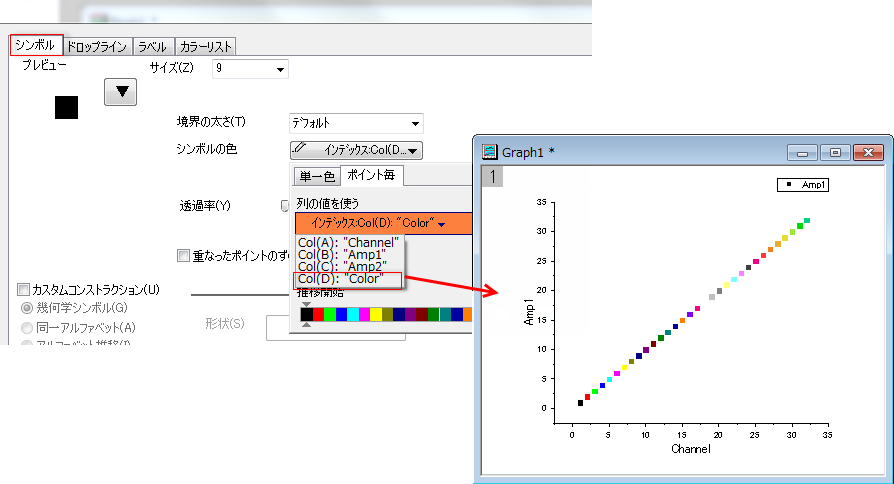Select the 幾何学シンボル(G) radio button
894x484 pixels.
27,308
